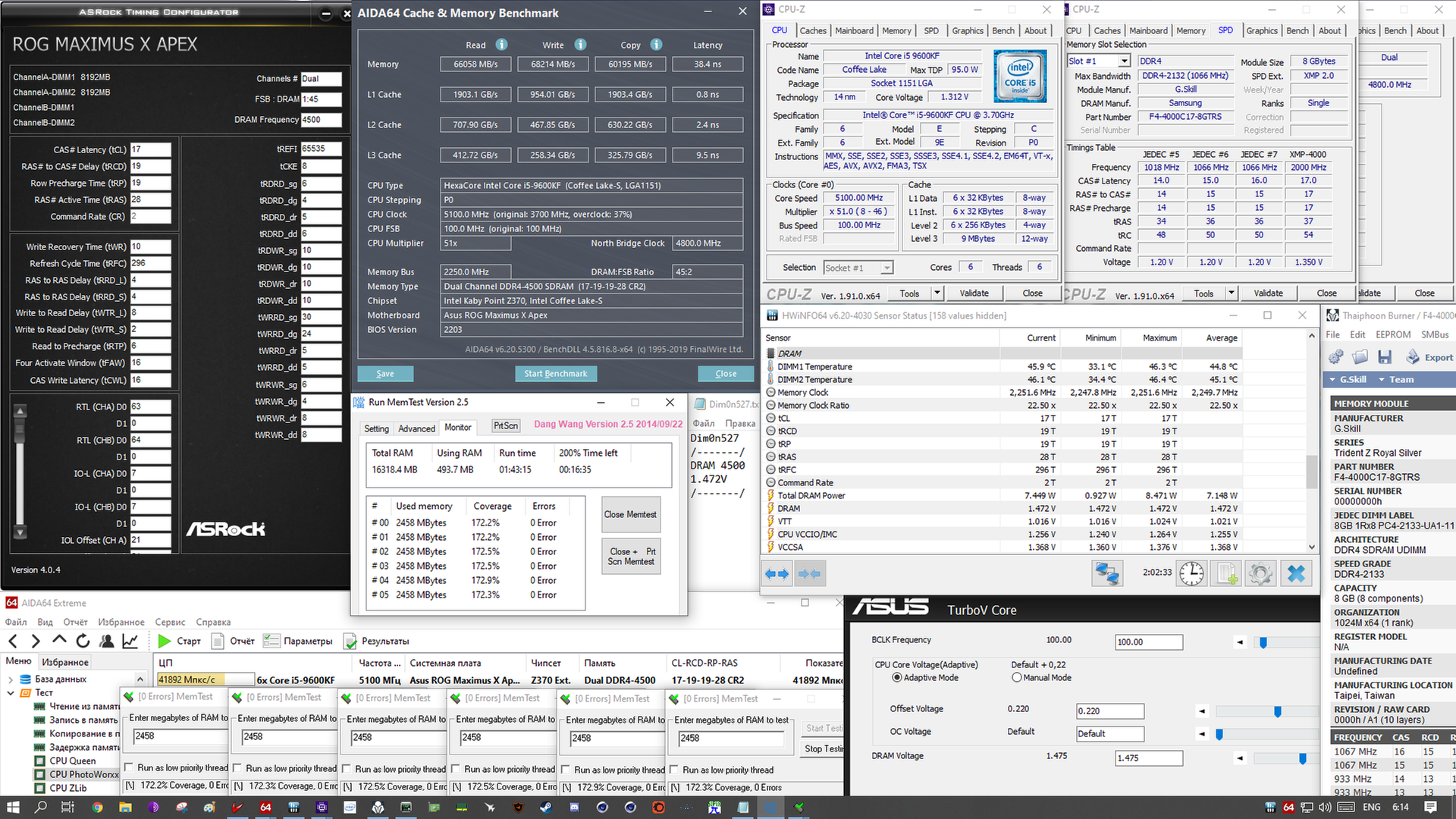1456x819 pixels.
Task: Switch to Mainboard tab in CPU-Z CPU window
Action: (854, 30)
